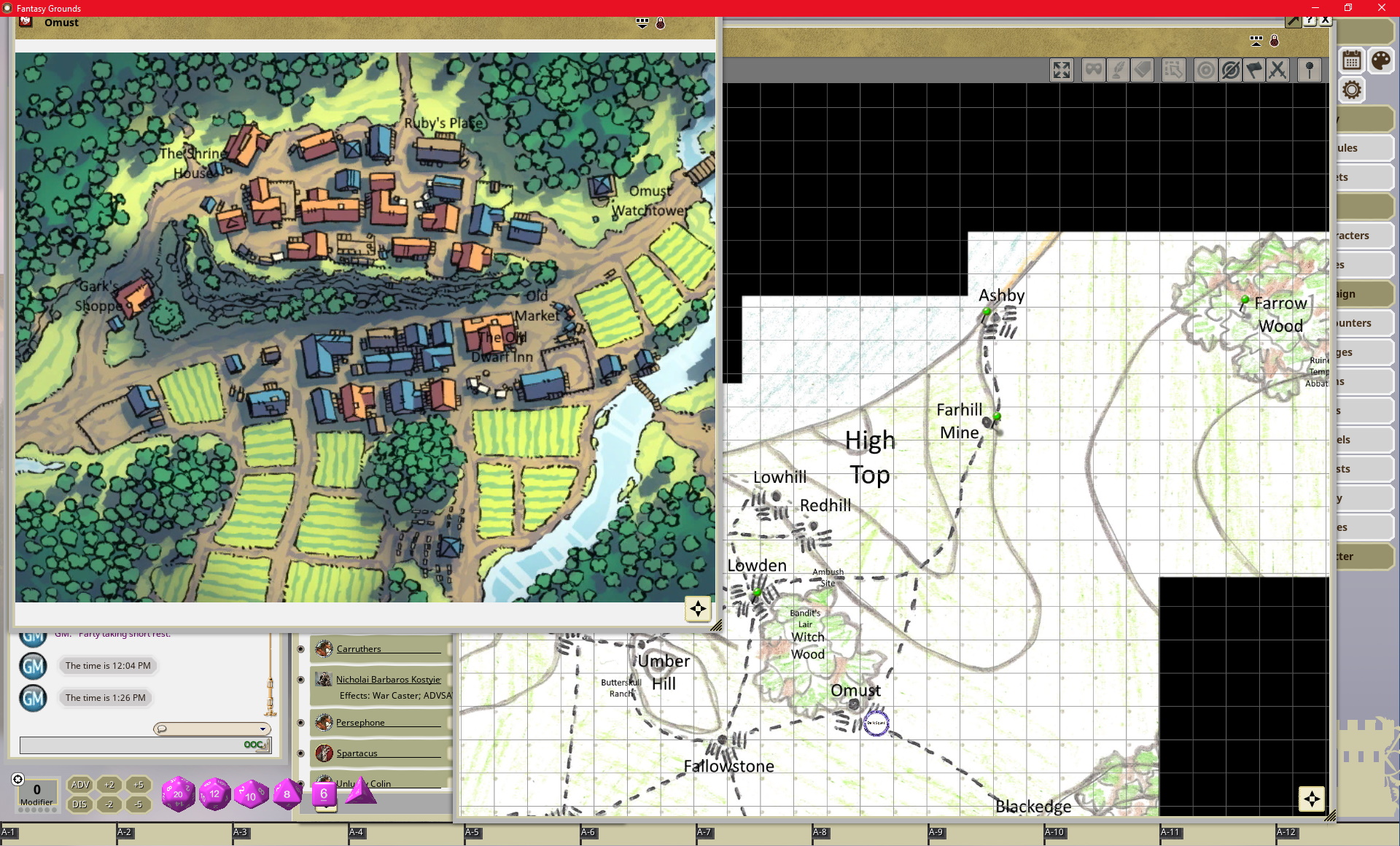Select the quill drawing tool

click(1117, 70)
